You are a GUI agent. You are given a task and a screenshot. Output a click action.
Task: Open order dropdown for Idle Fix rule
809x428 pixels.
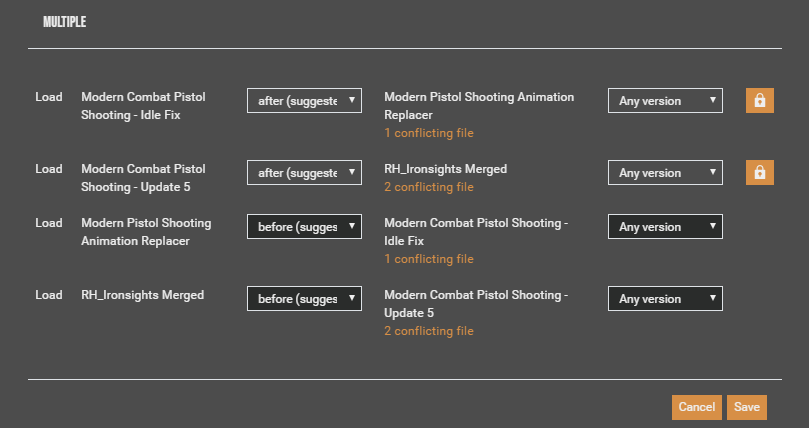[304, 100]
